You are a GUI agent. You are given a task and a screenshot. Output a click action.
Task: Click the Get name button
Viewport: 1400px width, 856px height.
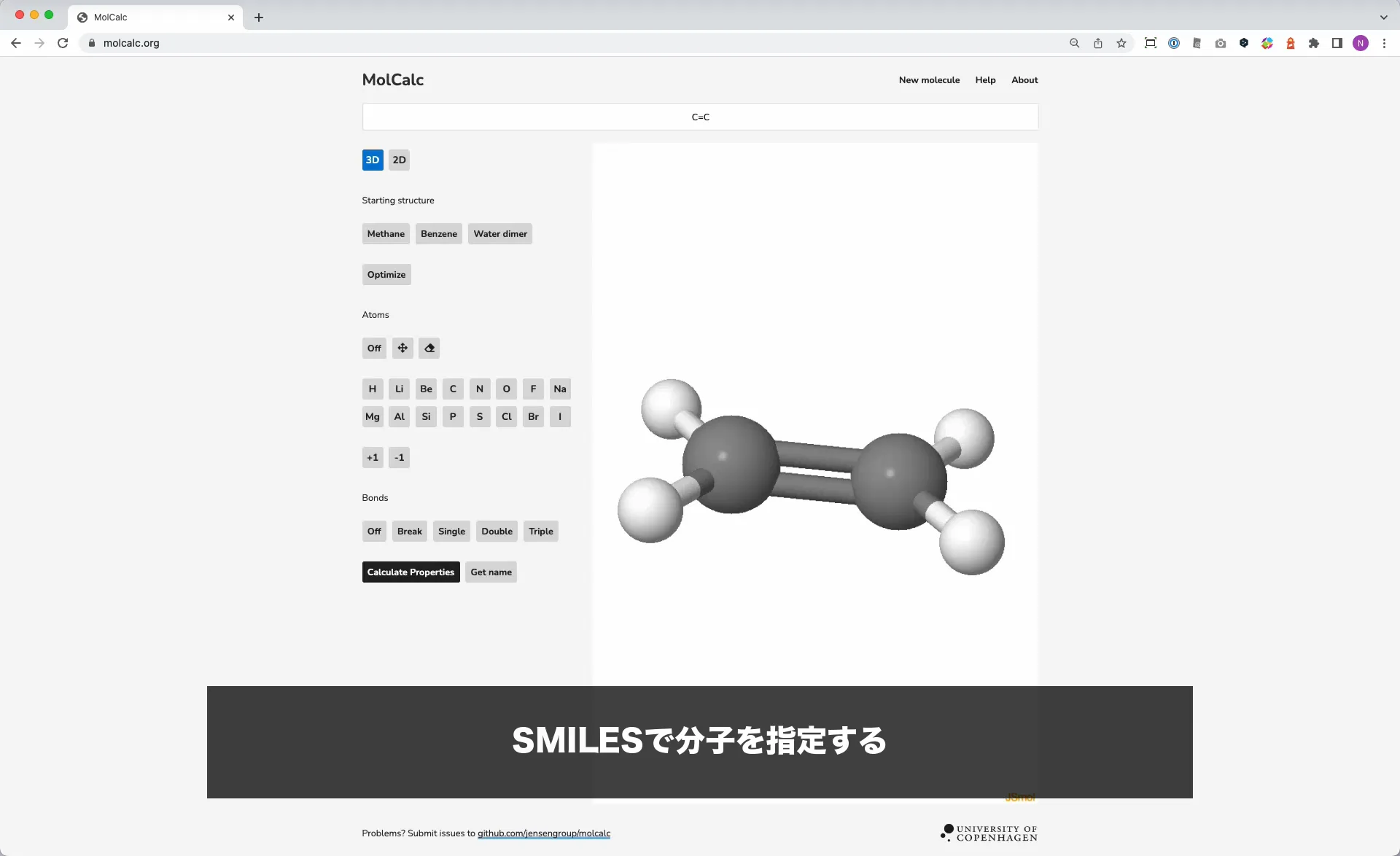(x=491, y=572)
